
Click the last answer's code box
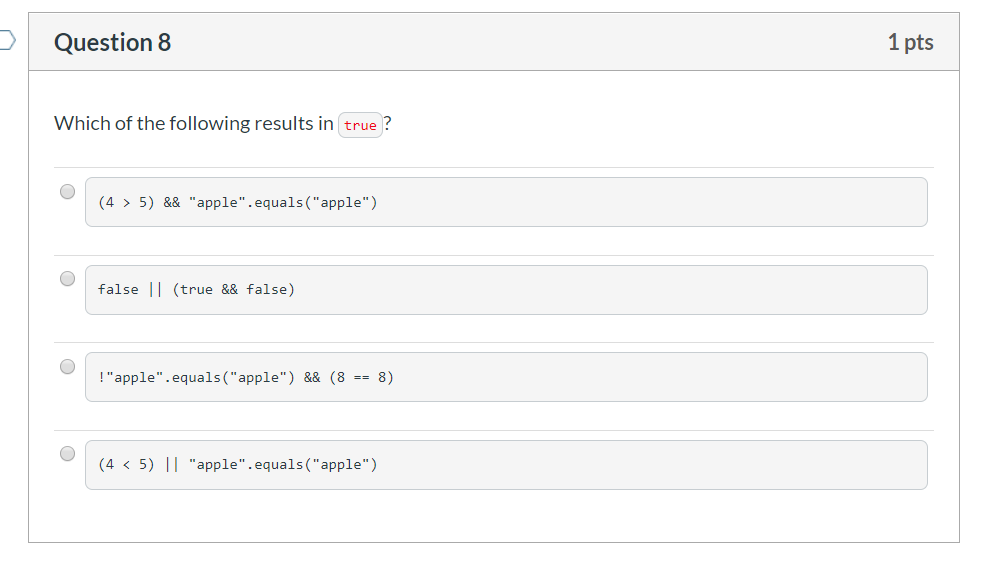(650, 465)
